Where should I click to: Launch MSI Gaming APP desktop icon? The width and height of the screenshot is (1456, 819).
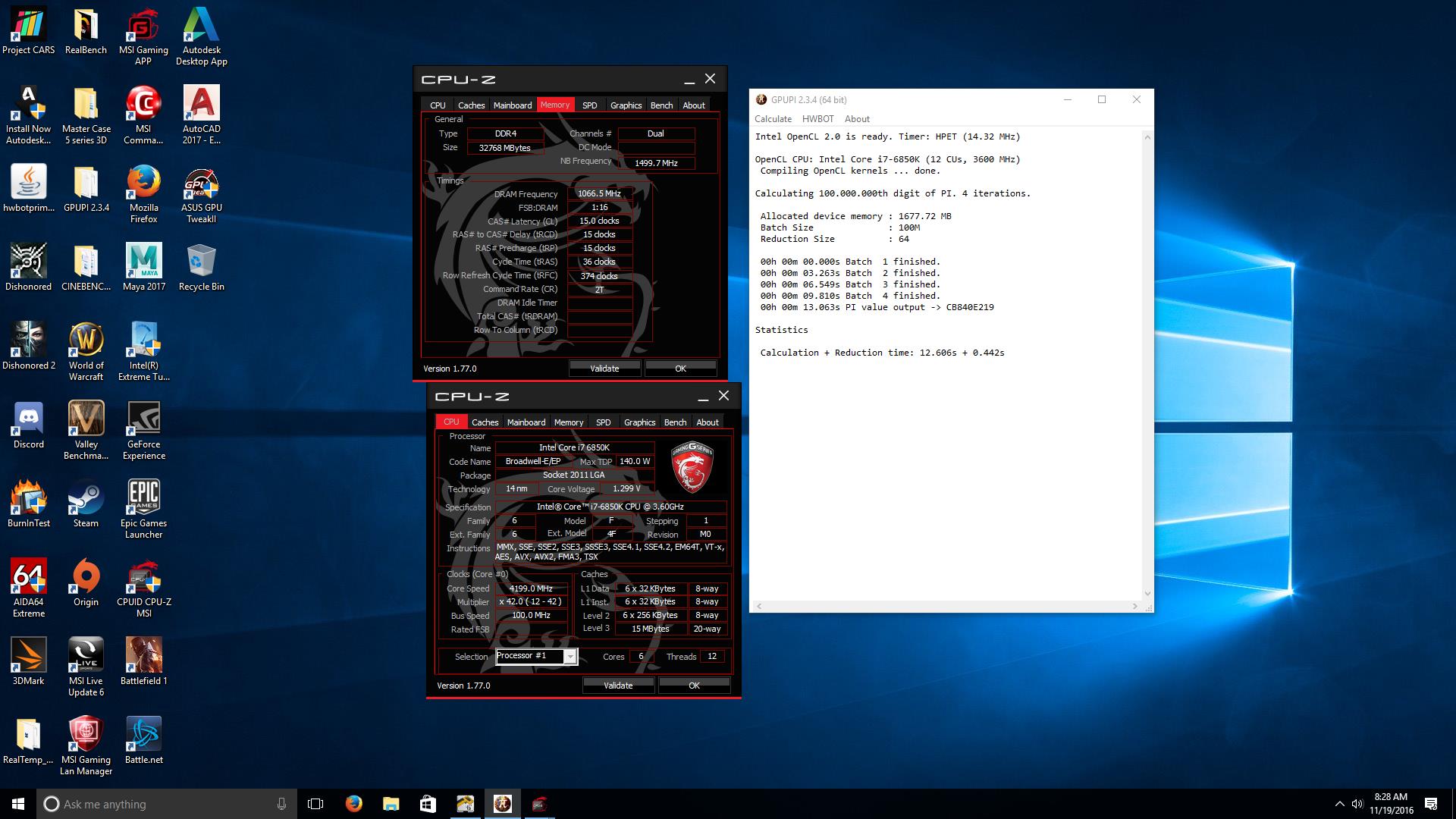click(x=143, y=37)
